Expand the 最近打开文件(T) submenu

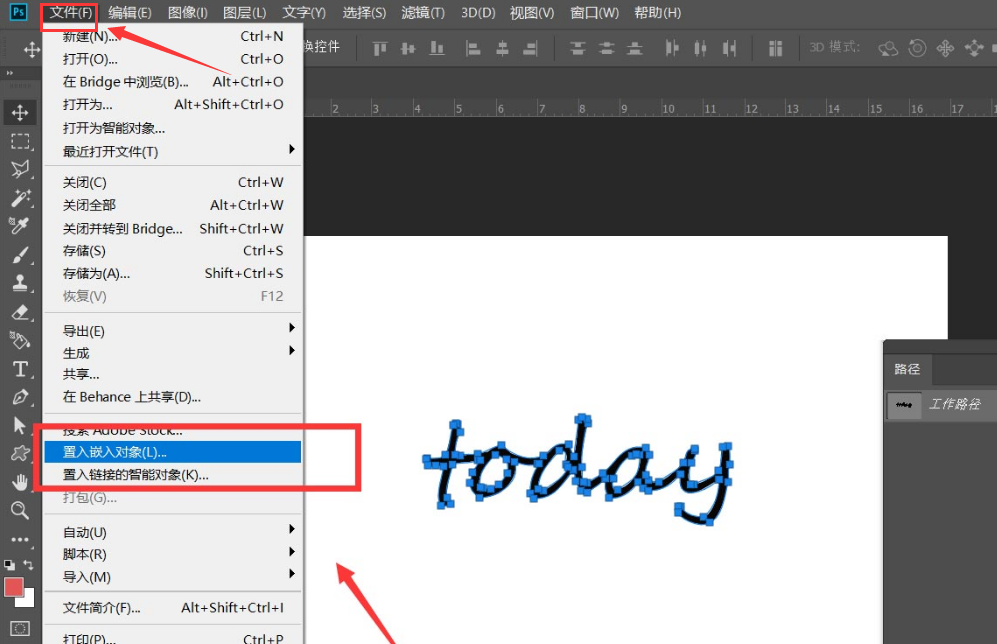(x=291, y=149)
